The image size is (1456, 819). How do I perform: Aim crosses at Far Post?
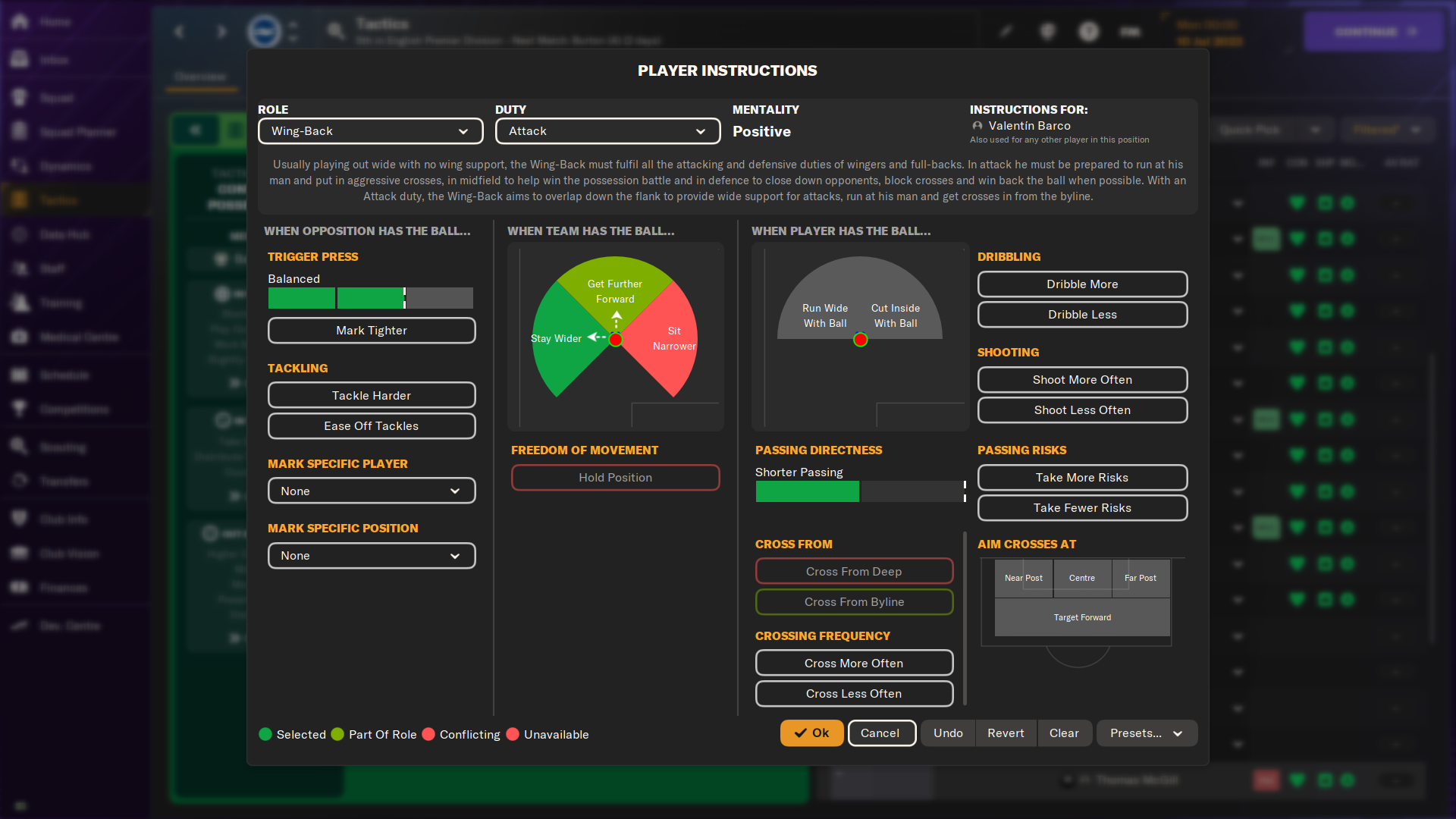point(1141,579)
